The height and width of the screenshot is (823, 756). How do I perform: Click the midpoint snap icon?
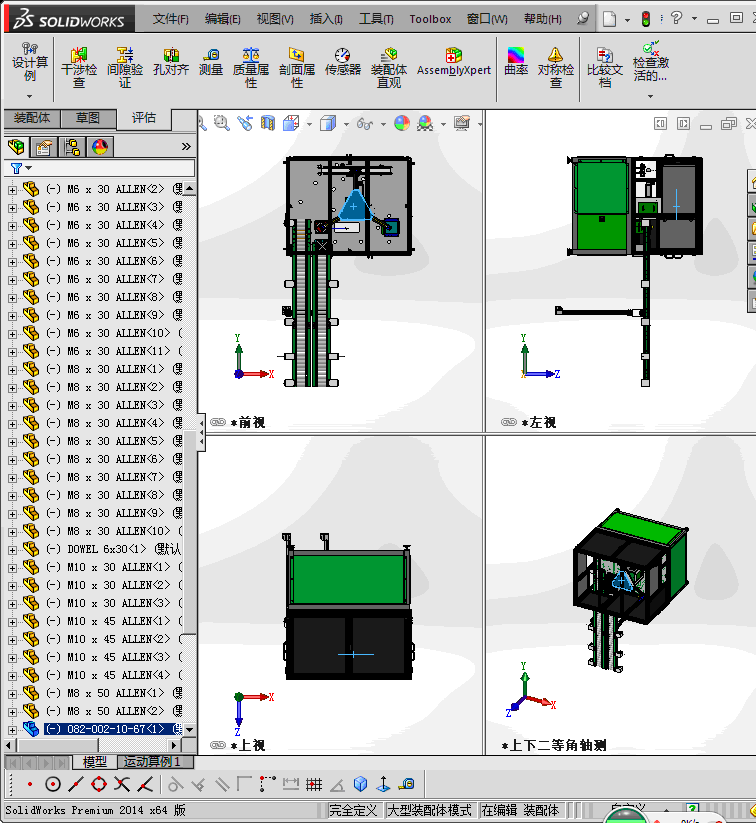[76, 784]
